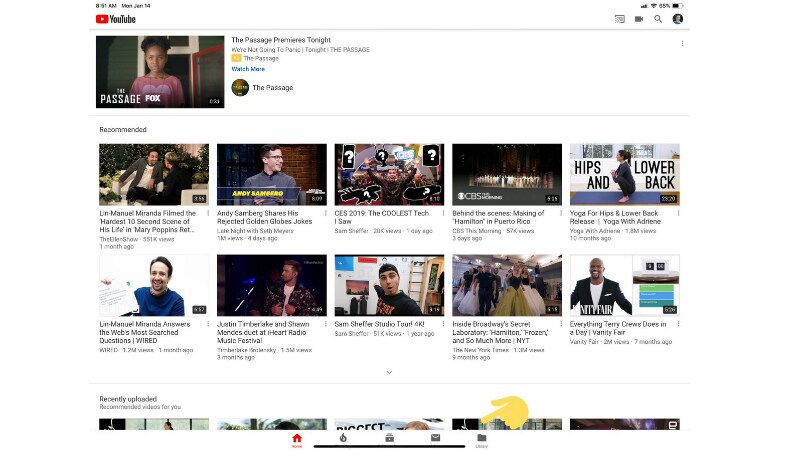Select 'Yoga With Adriene · 1.8M views' text
The image size is (800, 450).
(x=614, y=231)
